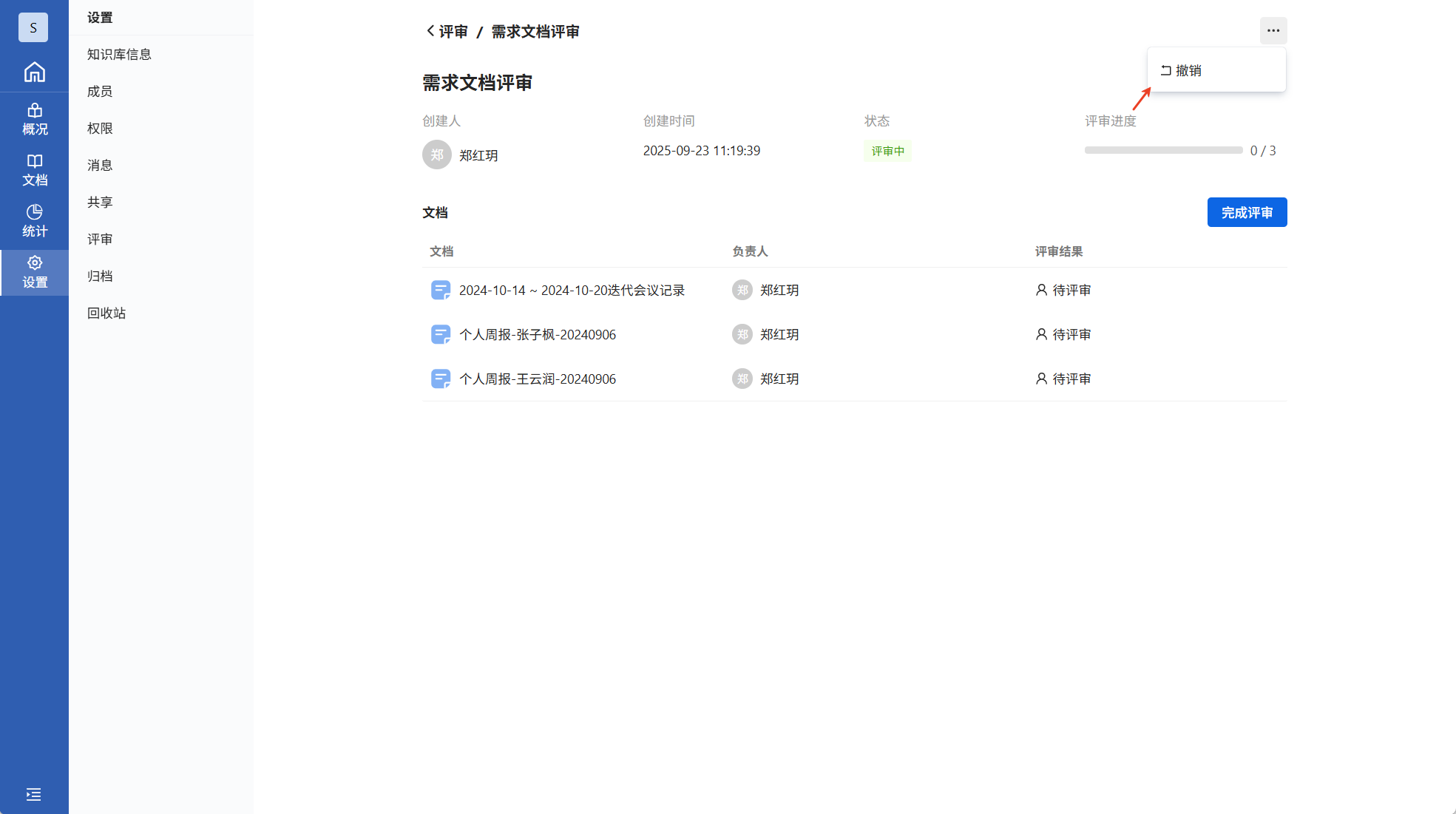
Task: Open document 2024-10-14 ~ 2024-10-20迭代会议记录
Action: pyautogui.click(x=572, y=291)
